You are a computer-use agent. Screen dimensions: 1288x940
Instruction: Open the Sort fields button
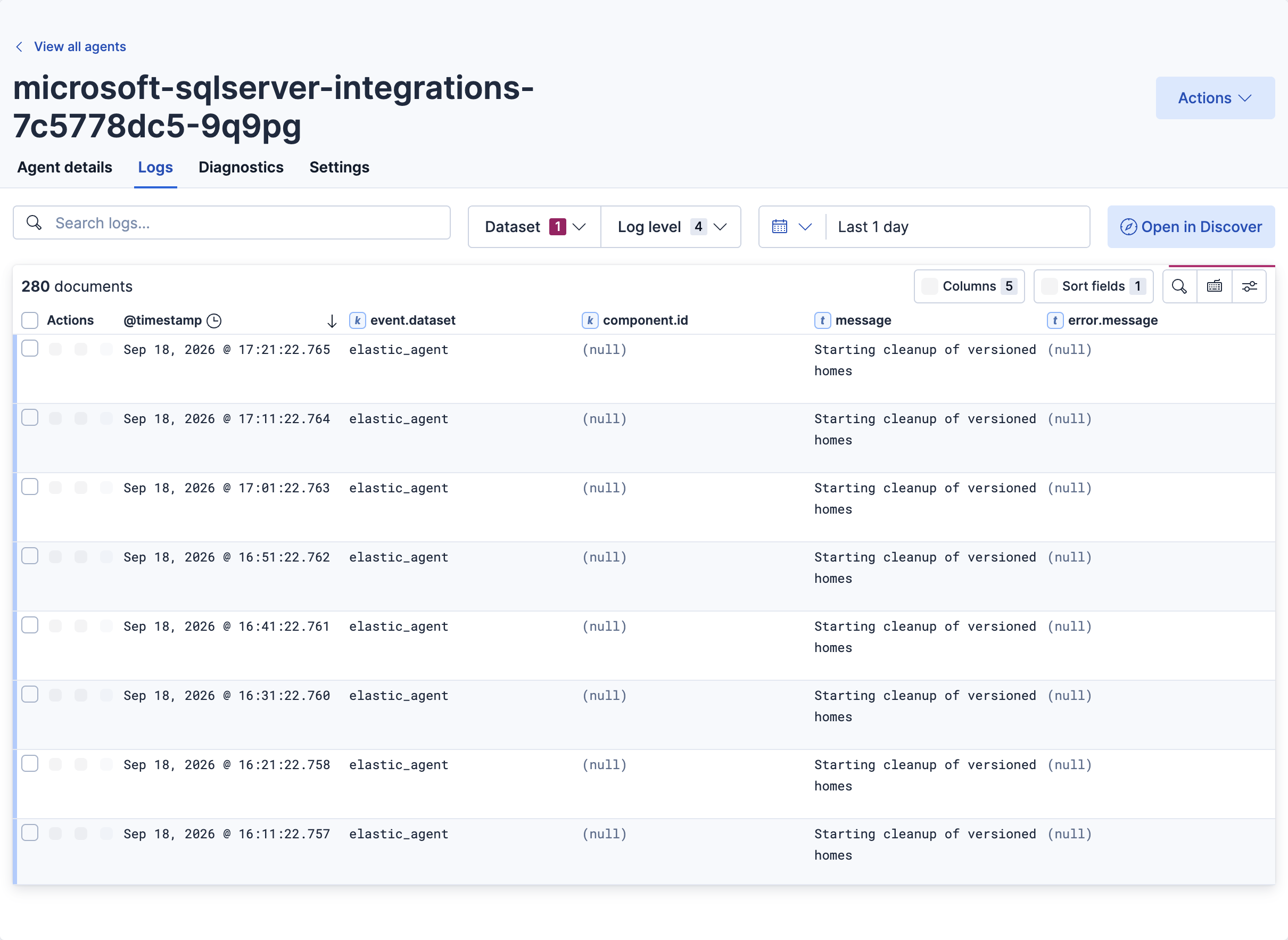point(1093,286)
